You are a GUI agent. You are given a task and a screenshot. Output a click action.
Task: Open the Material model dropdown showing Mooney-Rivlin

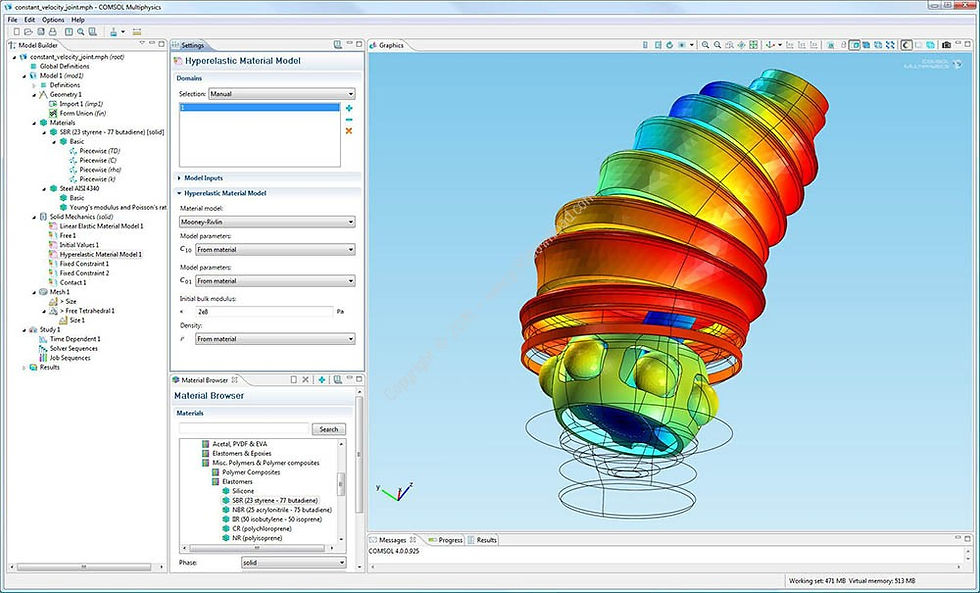point(267,222)
